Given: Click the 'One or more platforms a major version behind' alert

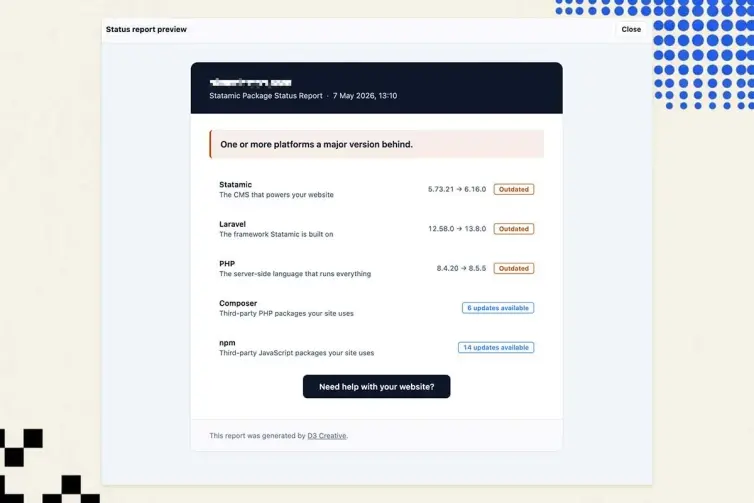Looking at the screenshot, I should [377, 144].
